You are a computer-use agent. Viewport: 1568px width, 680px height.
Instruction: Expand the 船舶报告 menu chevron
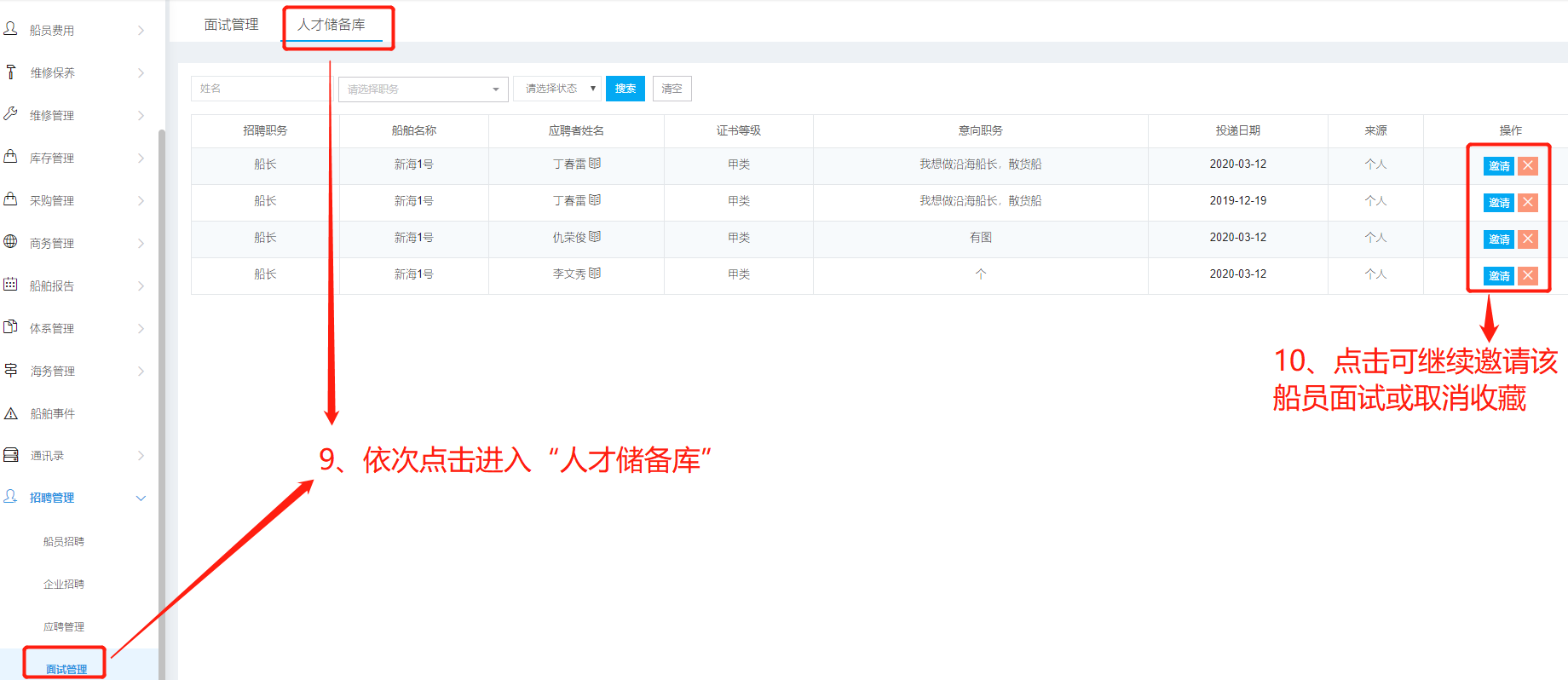coord(141,285)
